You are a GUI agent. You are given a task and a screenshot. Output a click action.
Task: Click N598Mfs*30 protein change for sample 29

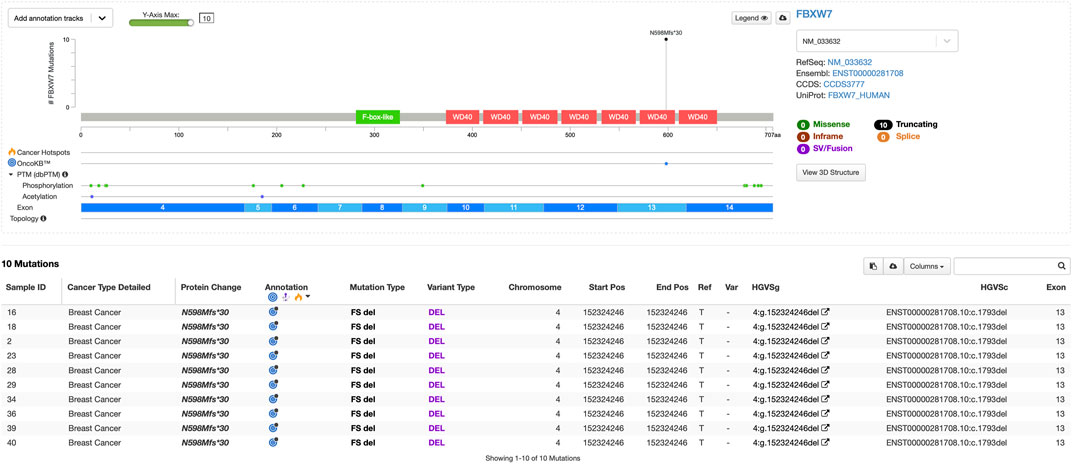pyautogui.click(x=205, y=385)
